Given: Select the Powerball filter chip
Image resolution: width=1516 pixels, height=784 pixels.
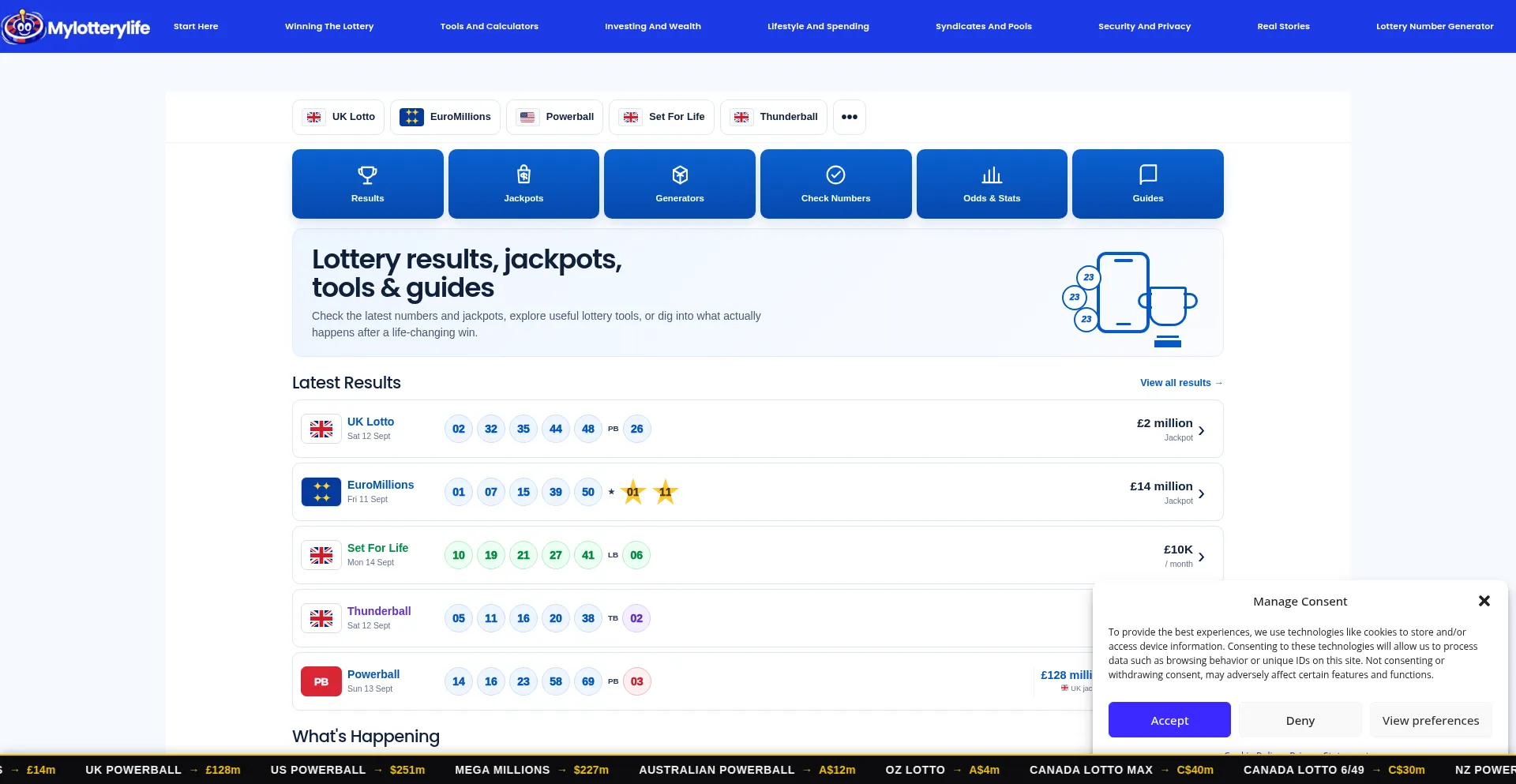Looking at the screenshot, I should click(555, 117).
